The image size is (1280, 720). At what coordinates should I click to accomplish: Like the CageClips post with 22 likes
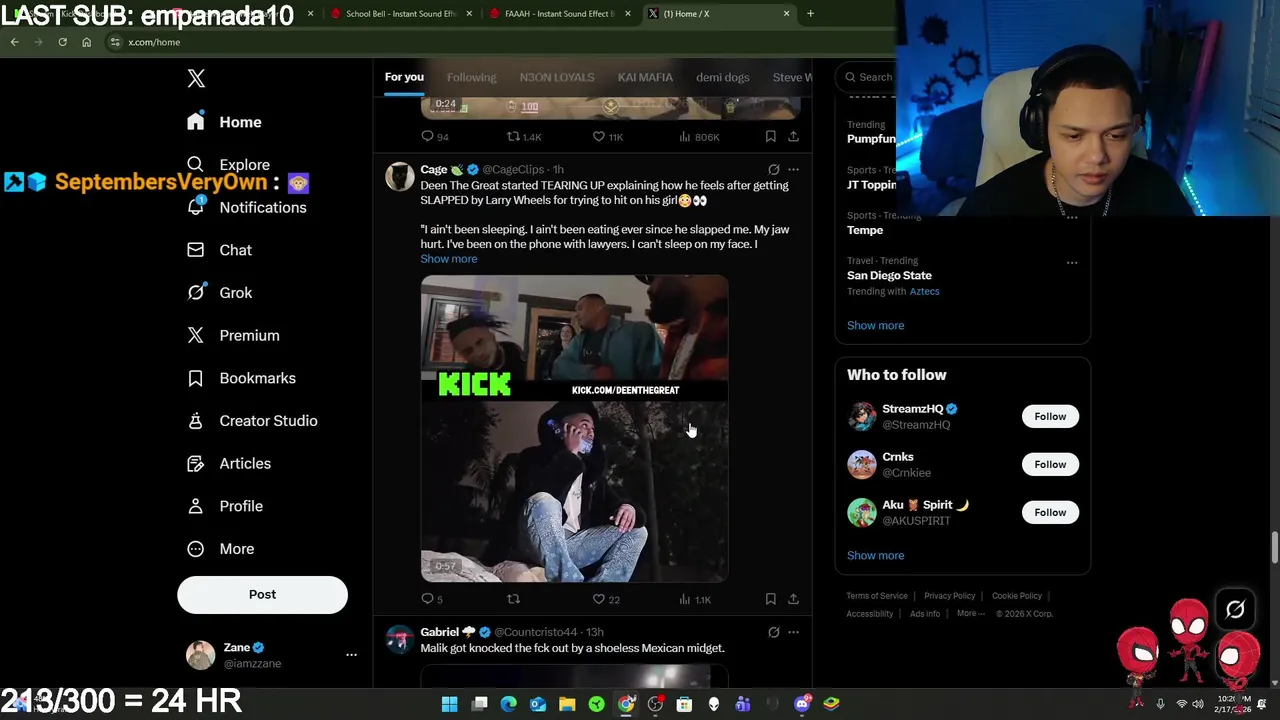(599, 599)
